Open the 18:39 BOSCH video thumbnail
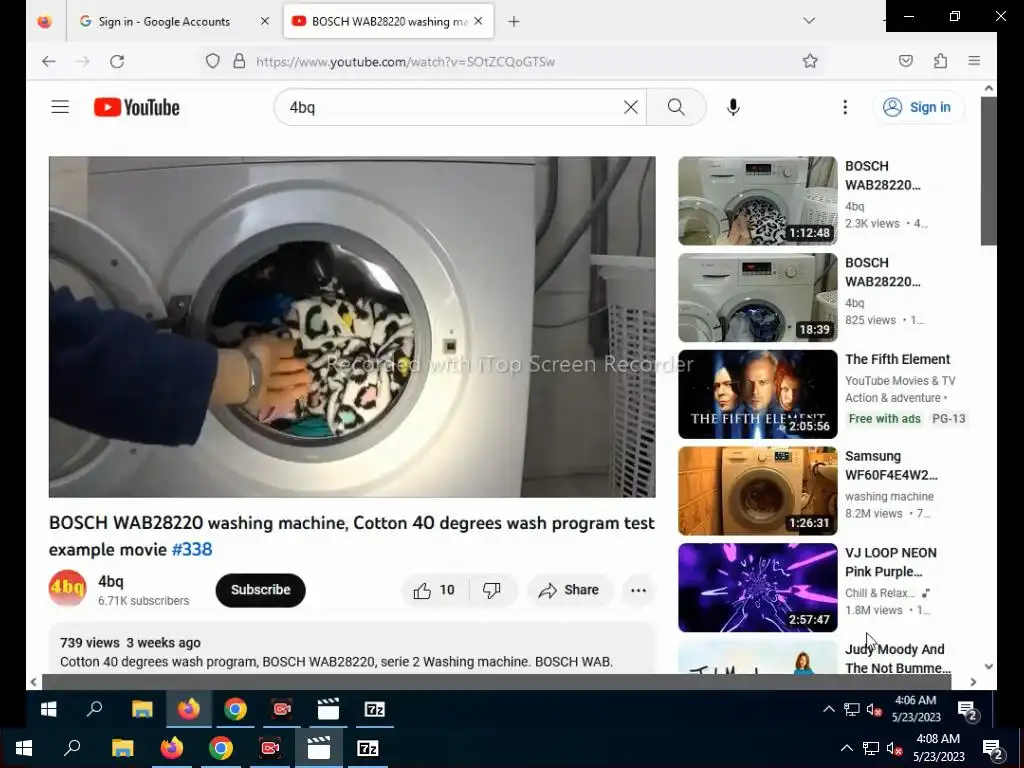Screen dimensions: 1024x768 pyautogui.click(x=758, y=298)
